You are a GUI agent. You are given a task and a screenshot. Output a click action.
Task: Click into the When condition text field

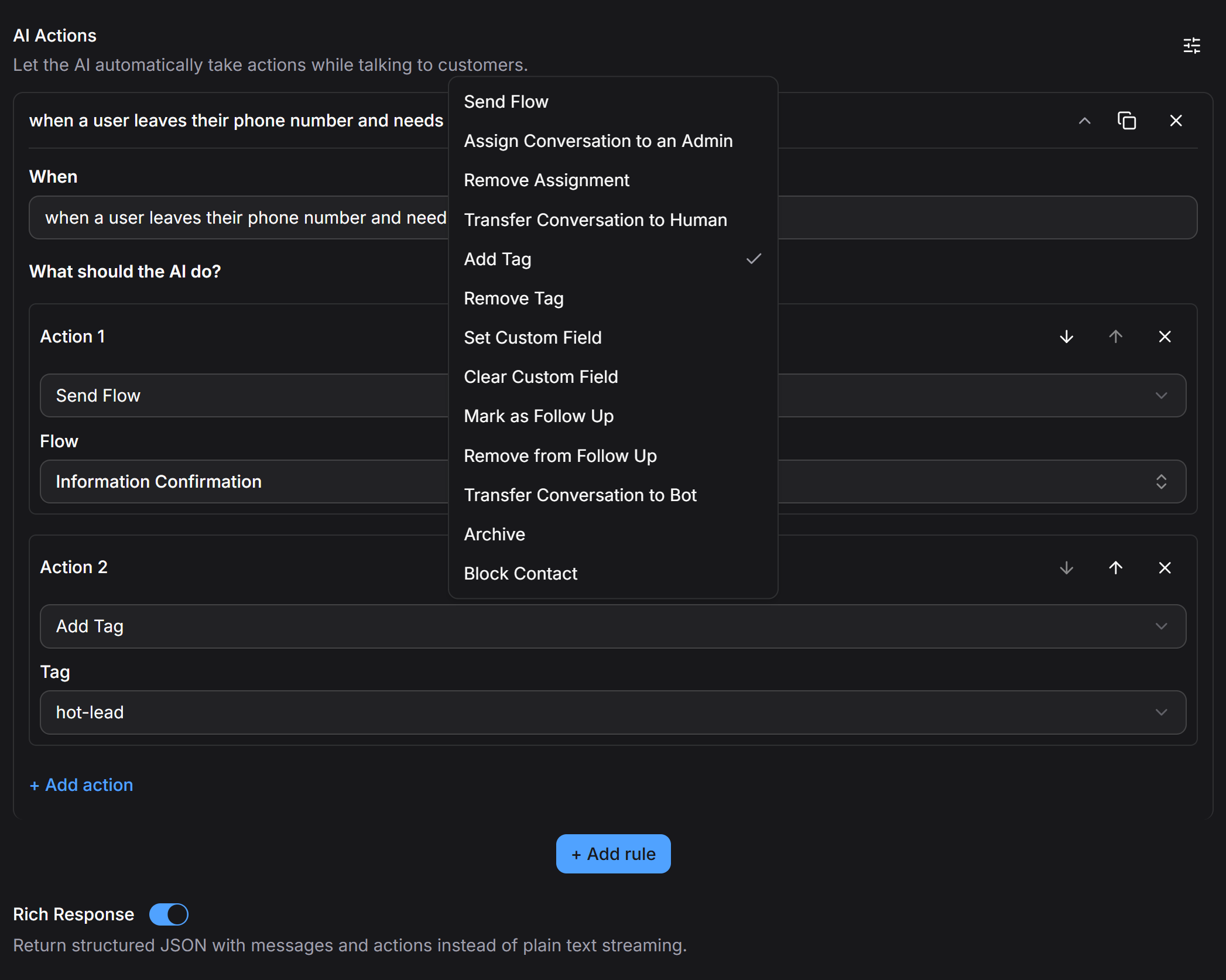pyautogui.click(x=613, y=217)
